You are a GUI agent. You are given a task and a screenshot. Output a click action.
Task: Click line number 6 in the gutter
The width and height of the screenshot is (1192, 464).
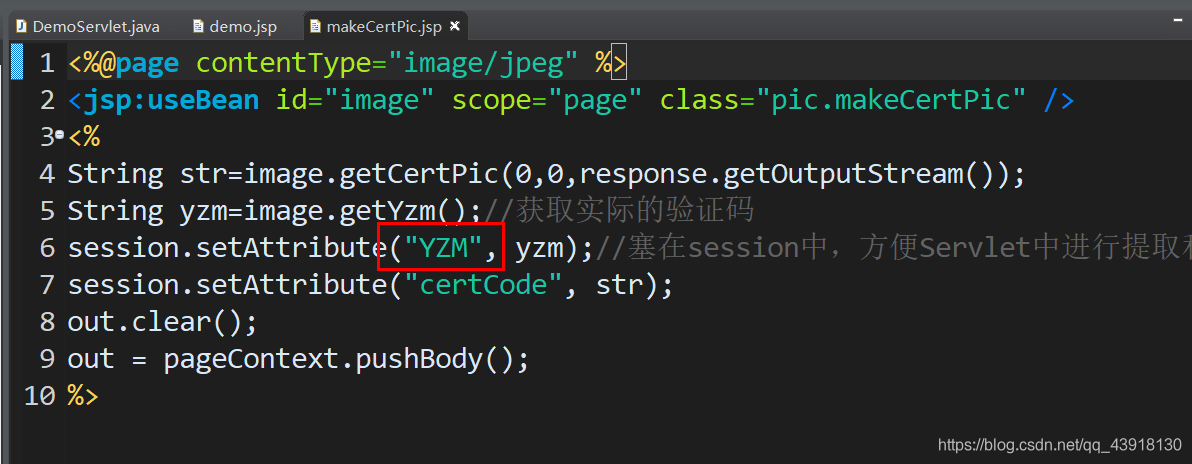[x=47, y=248]
